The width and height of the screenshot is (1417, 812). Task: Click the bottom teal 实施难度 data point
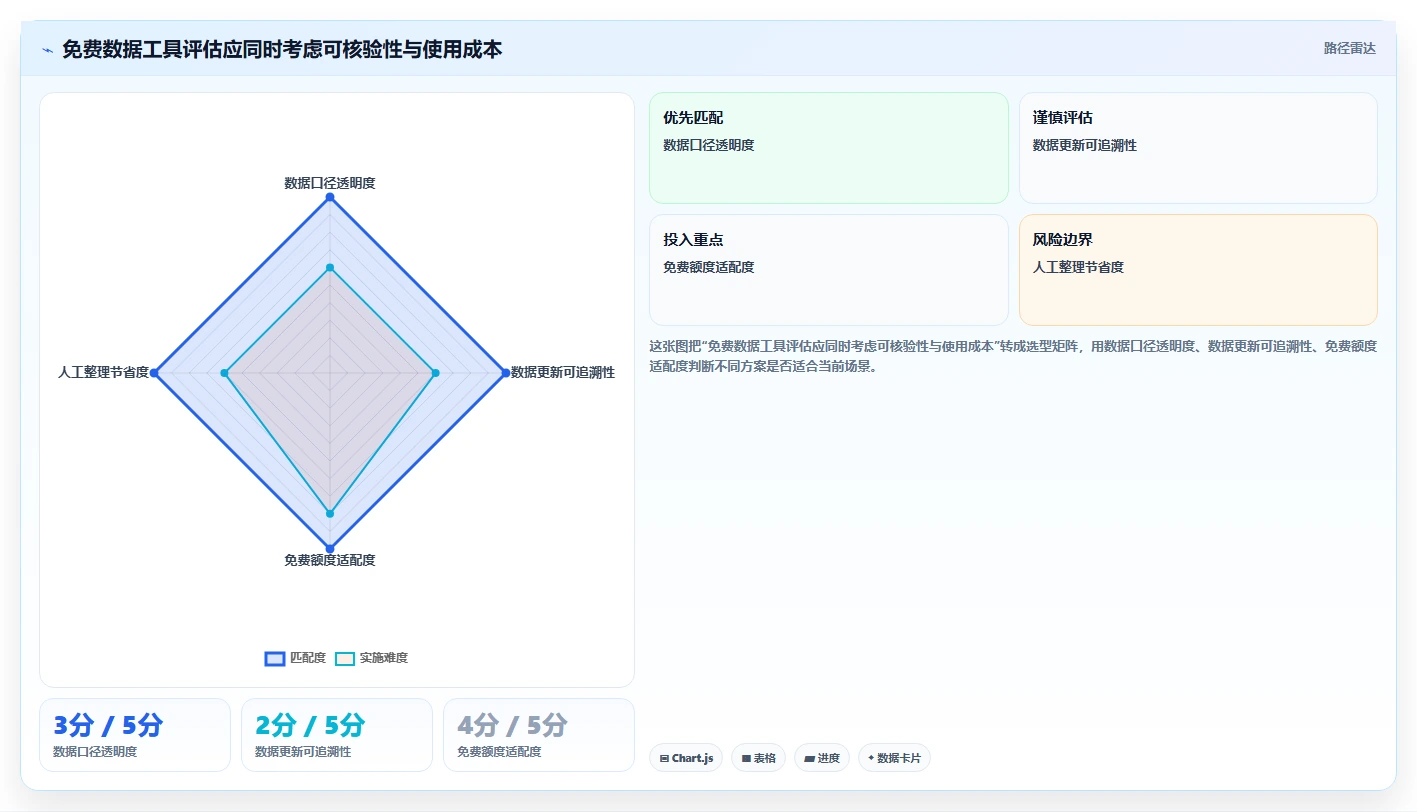tap(330, 513)
